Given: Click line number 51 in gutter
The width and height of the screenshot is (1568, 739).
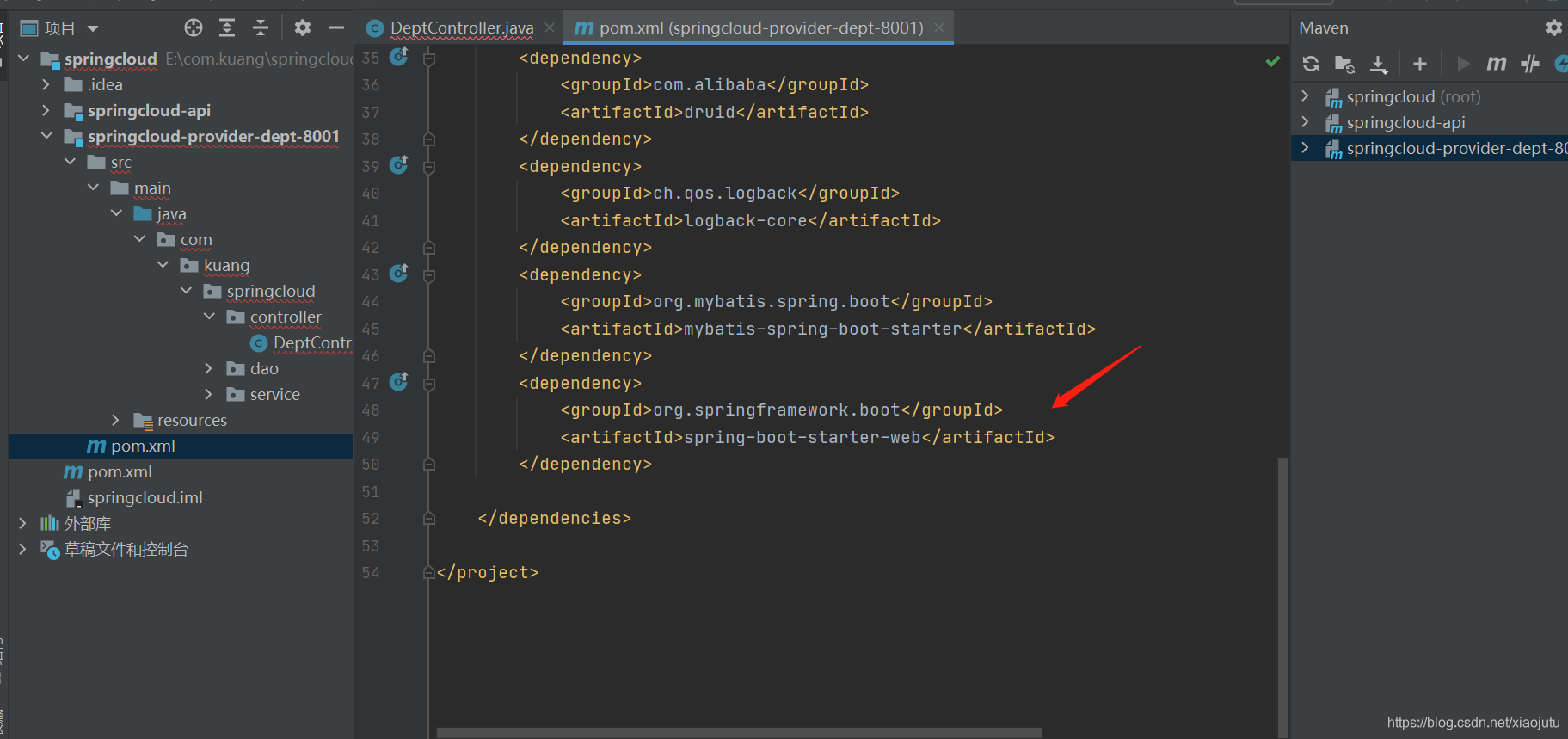Looking at the screenshot, I should click(x=371, y=491).
